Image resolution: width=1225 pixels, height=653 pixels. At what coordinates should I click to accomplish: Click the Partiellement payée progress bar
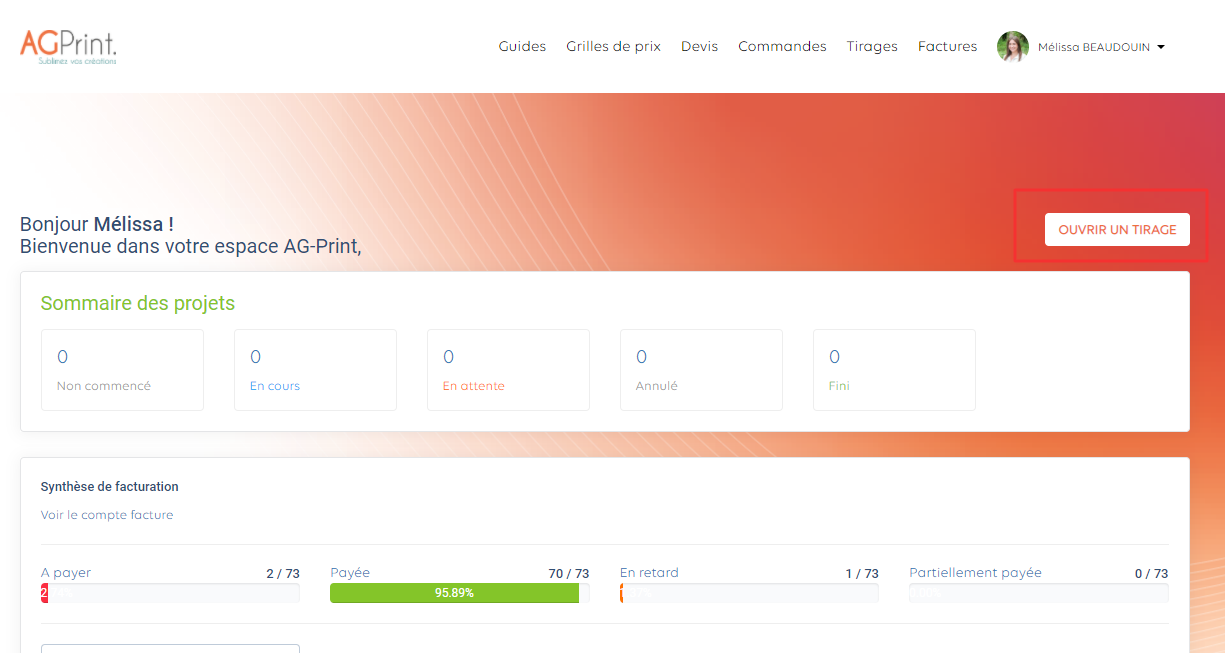point(1038,593)
